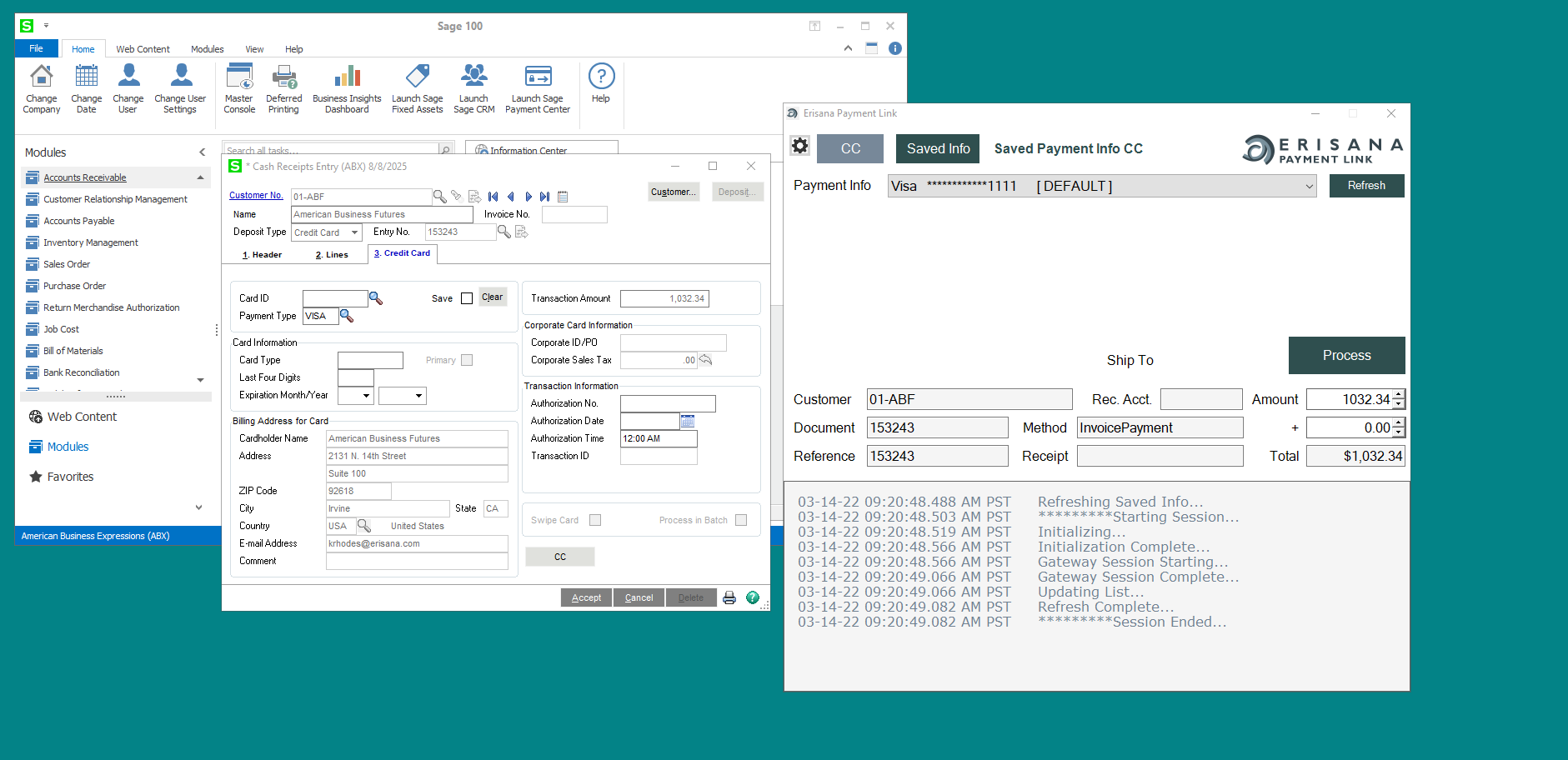Click the Corporate Sales Tax calculate icon
The width and height of the screenshot is (1568, 760).
click(705, 360)
